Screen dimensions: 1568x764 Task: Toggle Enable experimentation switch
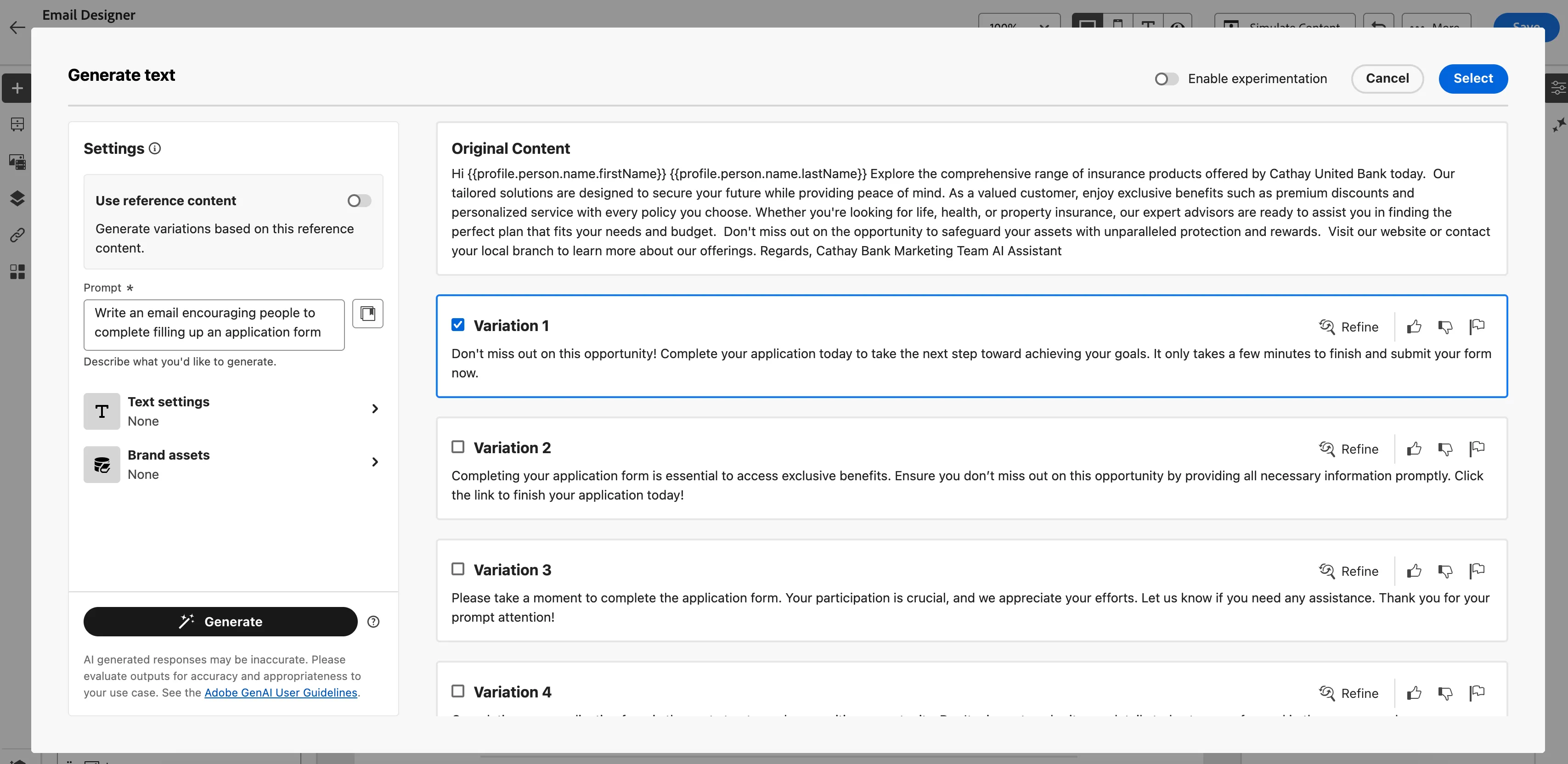(1166, 79)
